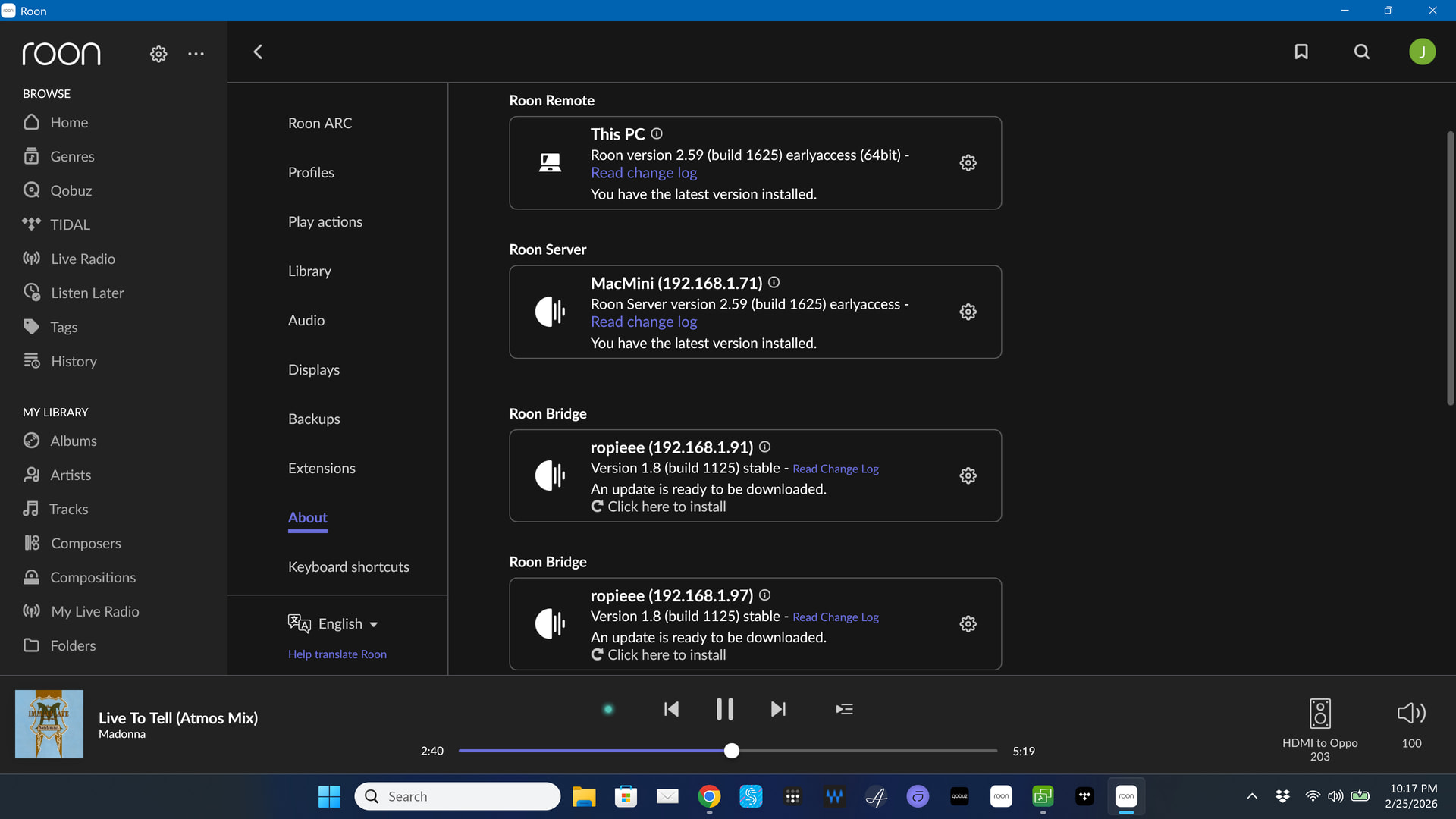Open Albums in My Library
The image size is (1456, 819).
click(60, 441)
